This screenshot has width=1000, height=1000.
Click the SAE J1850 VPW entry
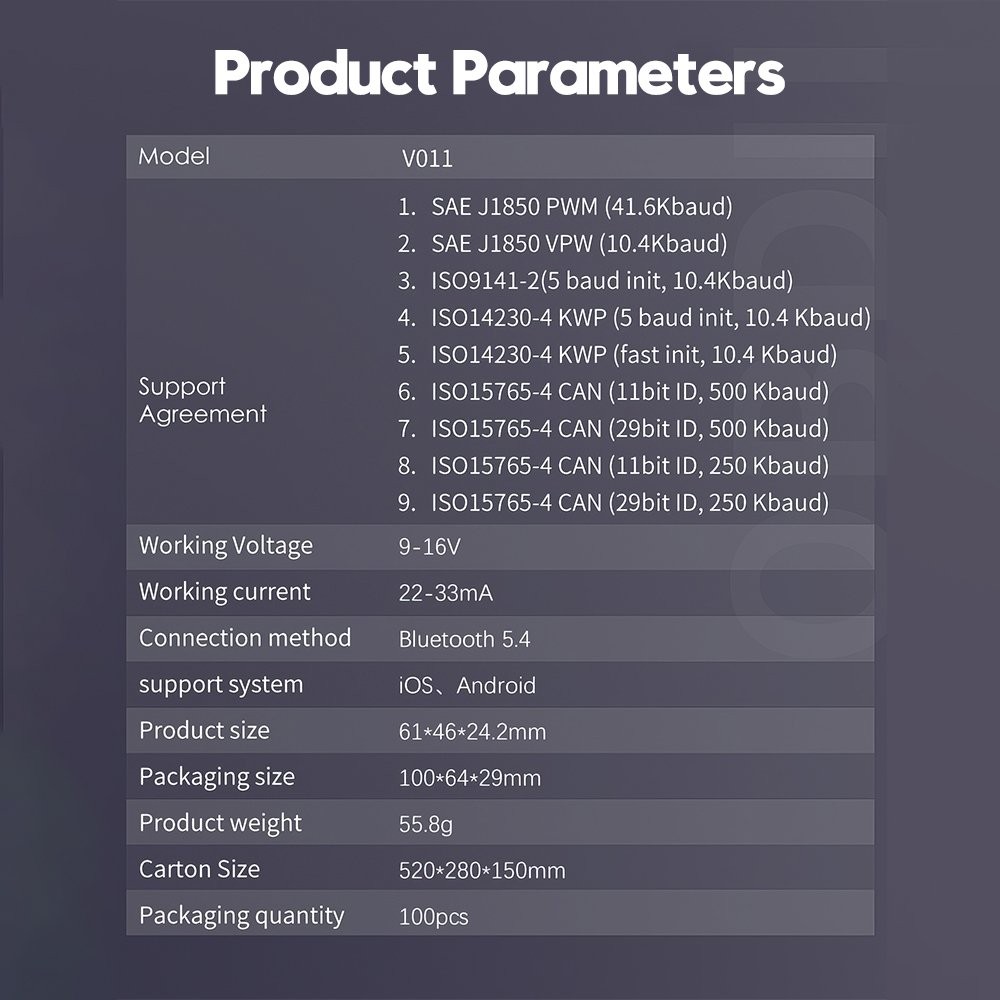(562, 244)
